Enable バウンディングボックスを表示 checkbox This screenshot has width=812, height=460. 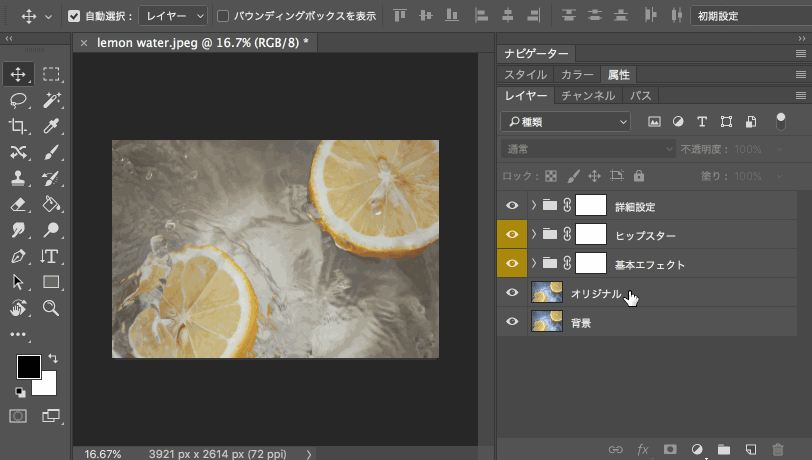tap(223, 16)
